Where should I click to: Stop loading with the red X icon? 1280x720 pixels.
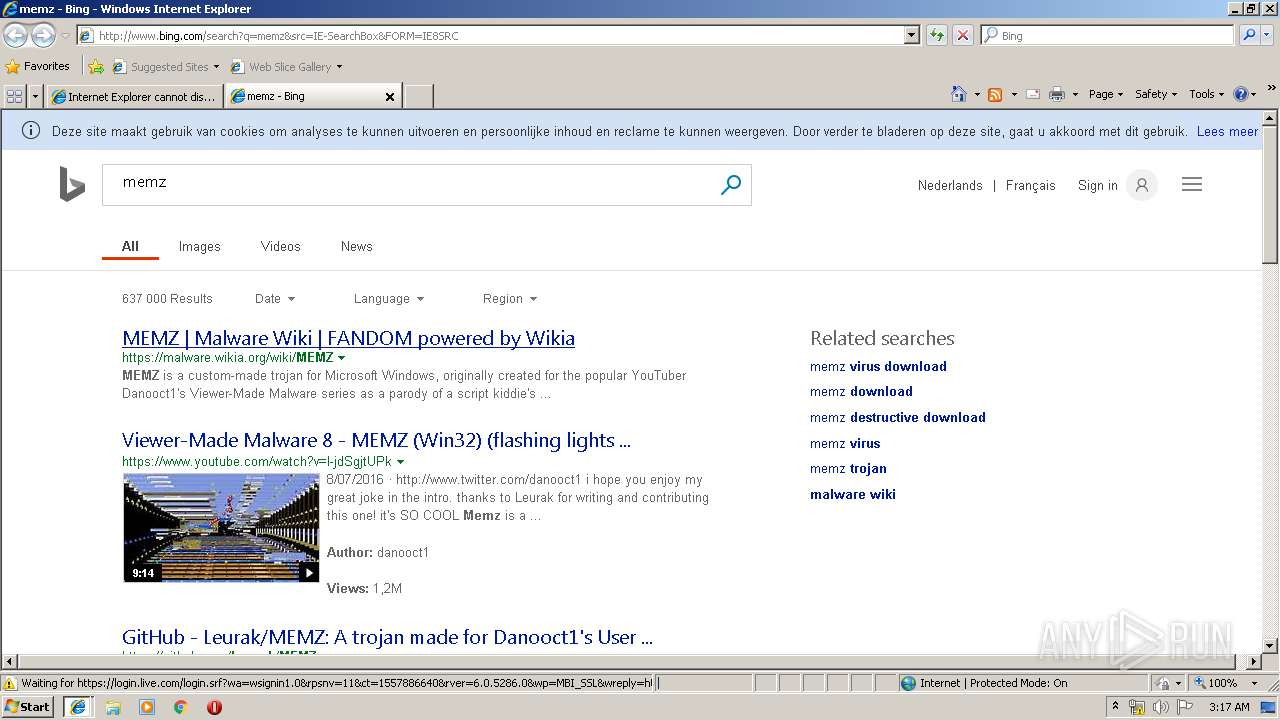pos(962,35)
